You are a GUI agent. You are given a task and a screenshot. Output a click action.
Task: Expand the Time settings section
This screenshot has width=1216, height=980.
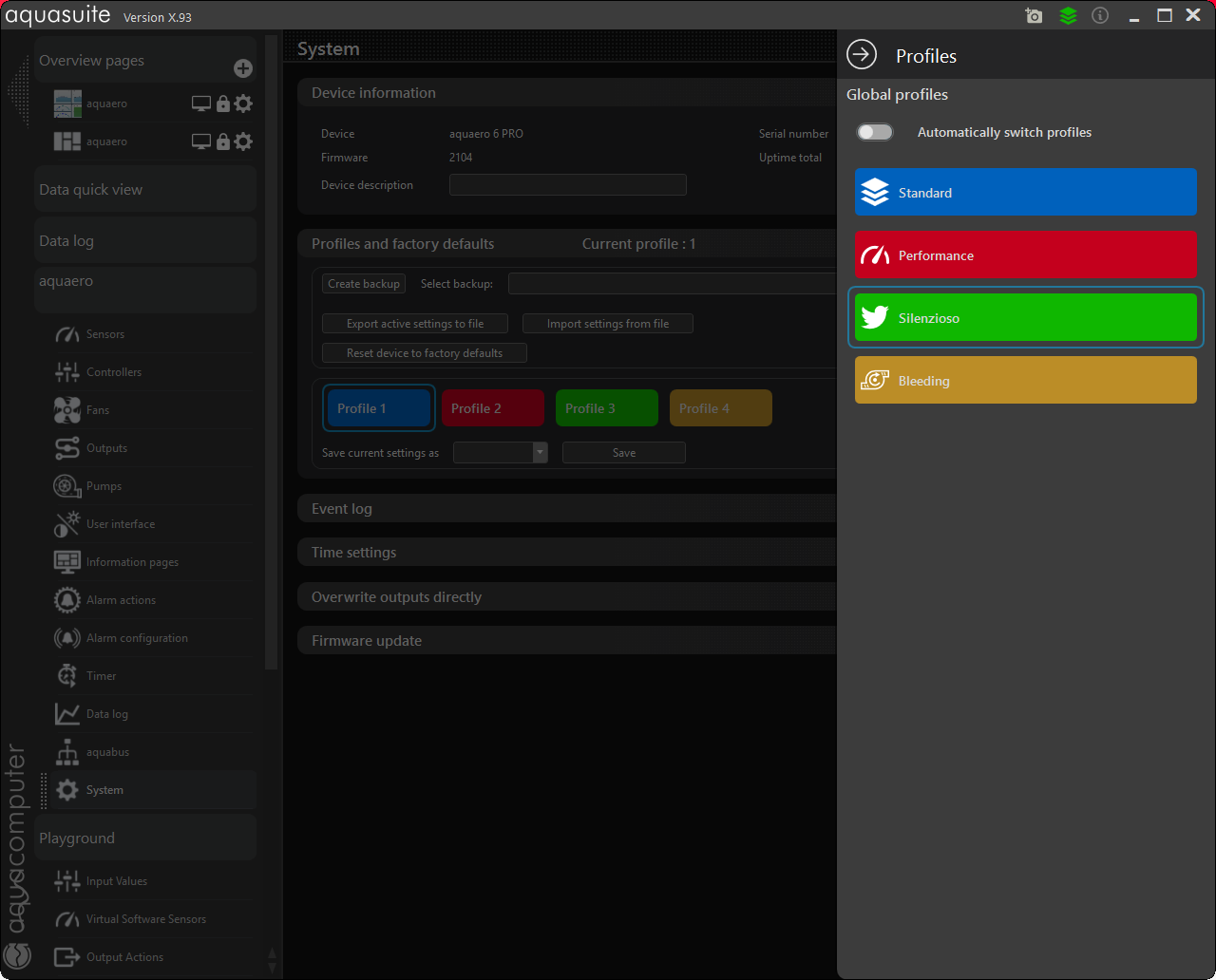click(567, 553)
